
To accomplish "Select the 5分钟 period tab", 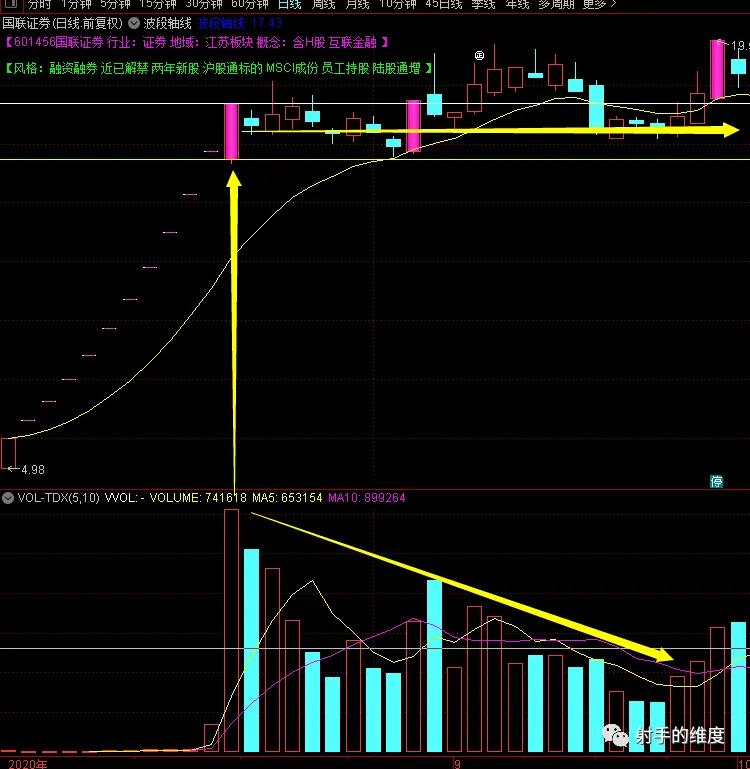I will pyautogui.click(x=115, y=4).
